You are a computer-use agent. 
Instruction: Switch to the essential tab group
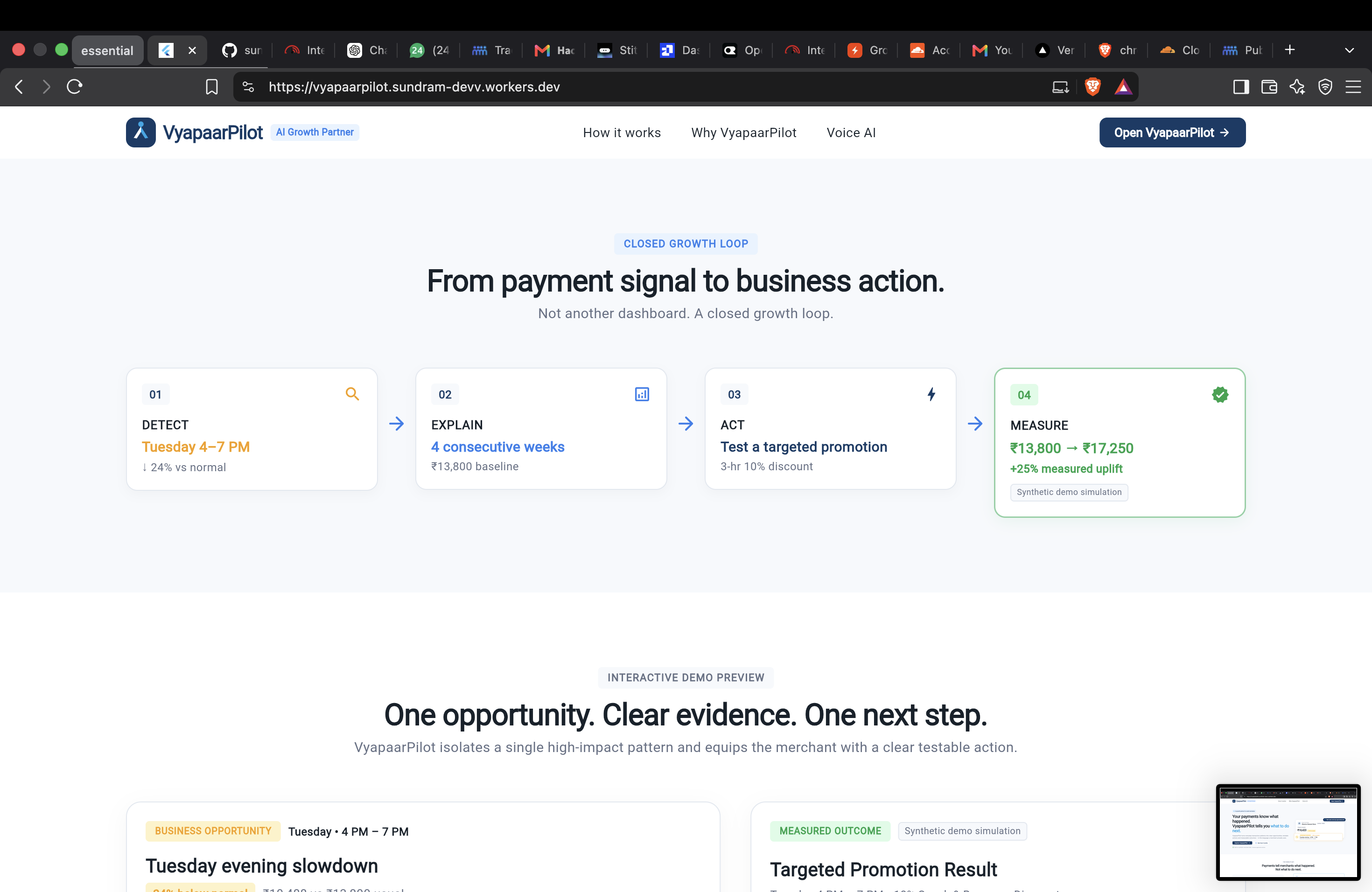107,51
